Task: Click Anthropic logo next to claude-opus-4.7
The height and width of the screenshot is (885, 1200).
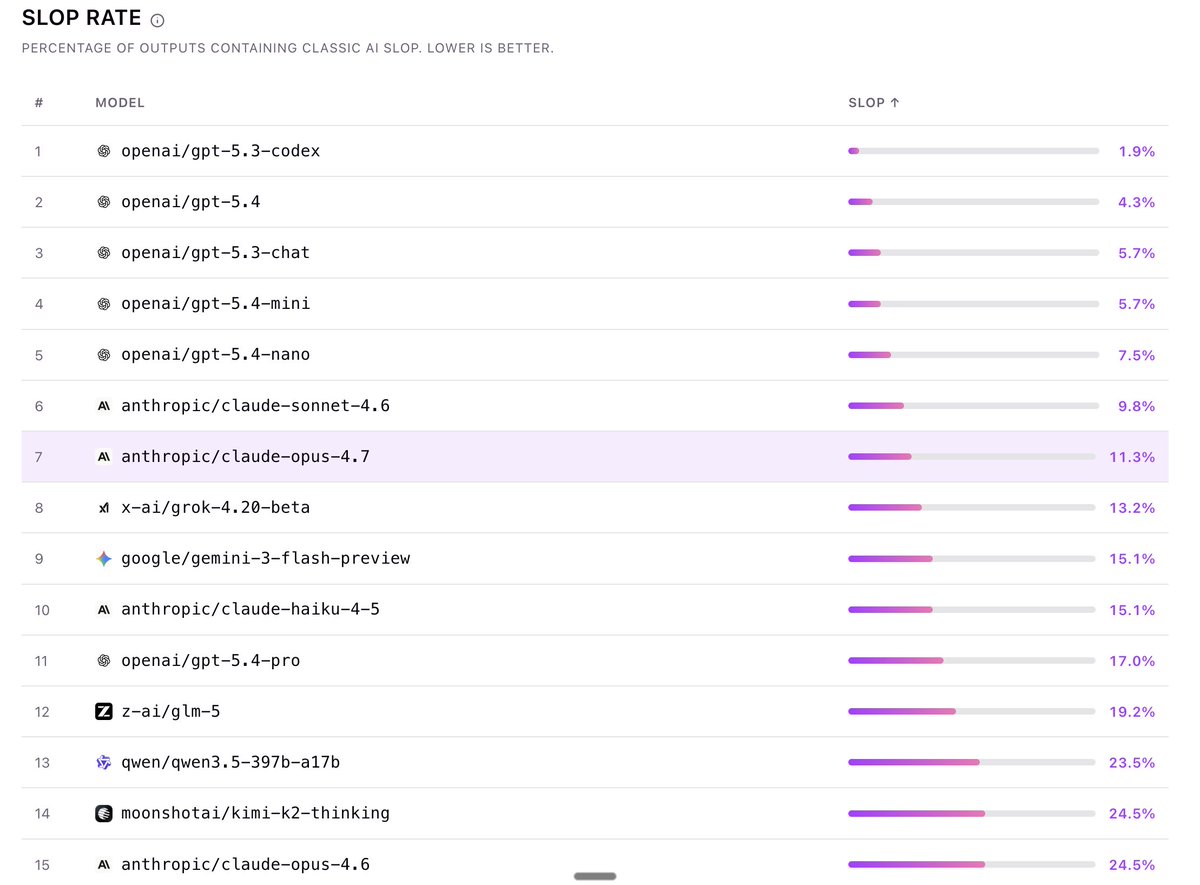Action: click(x=104, y=457)
